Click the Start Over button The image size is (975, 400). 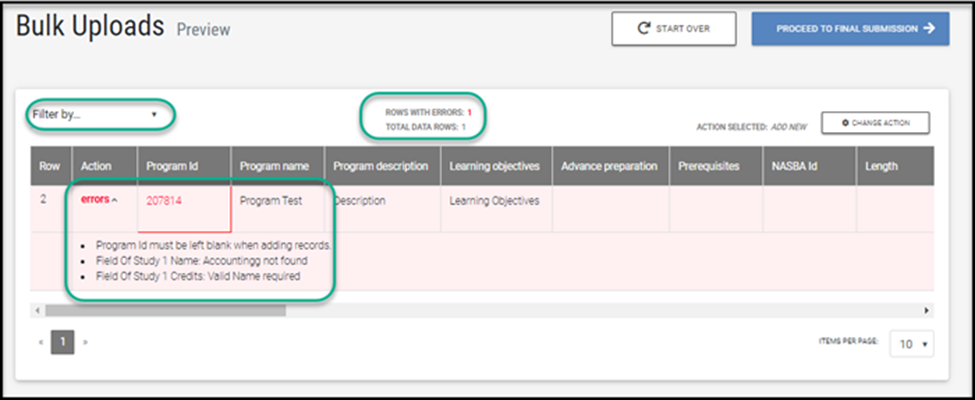tap(674, 29)
